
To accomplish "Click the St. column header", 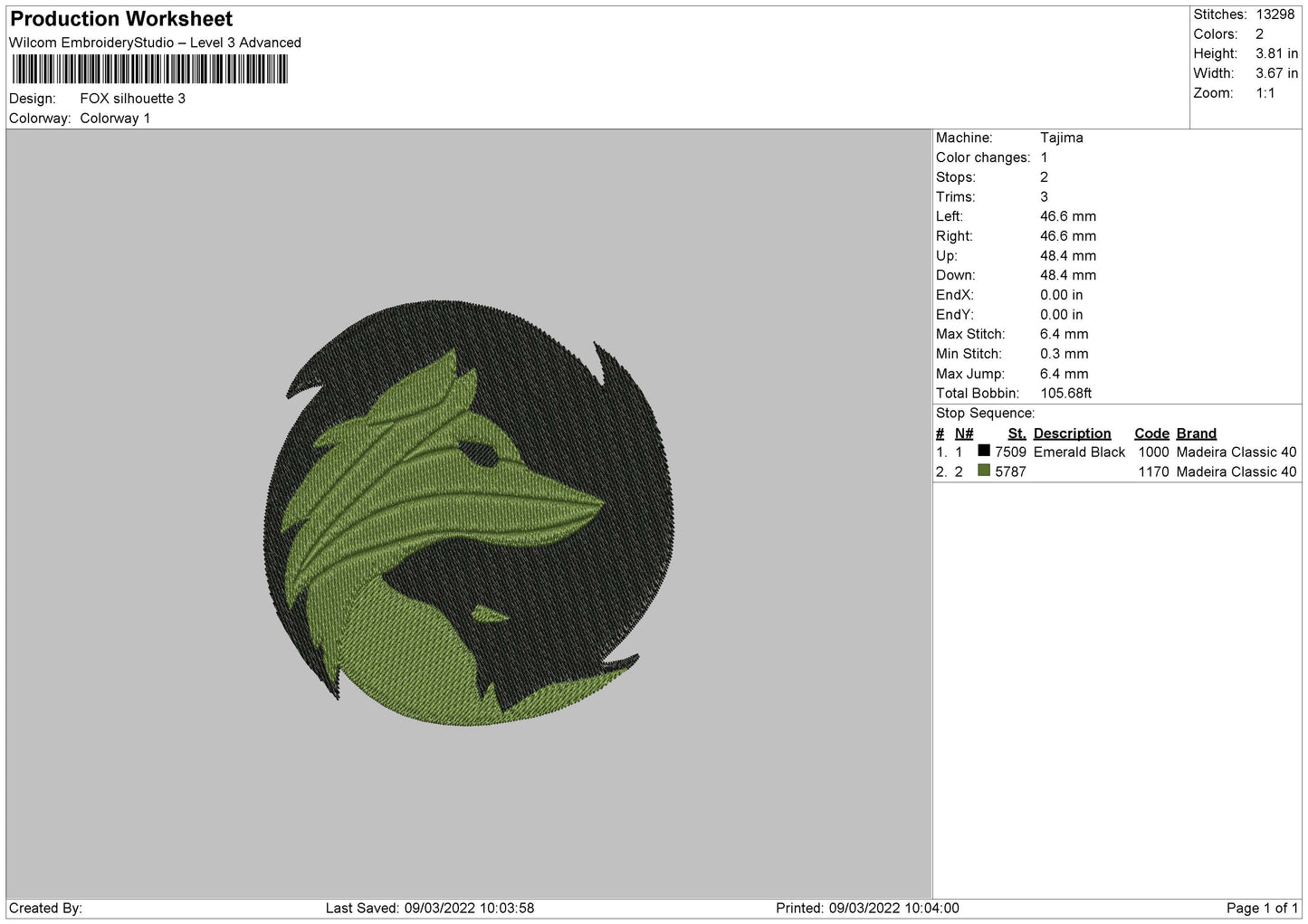I will pyautogui.click(x=1017, y=433).
